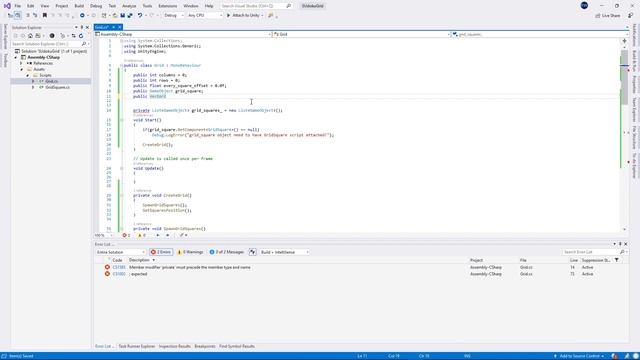Click the filter funnel icon in Error List
Viewport: 640px width, 360px height.
click(616, 260)
